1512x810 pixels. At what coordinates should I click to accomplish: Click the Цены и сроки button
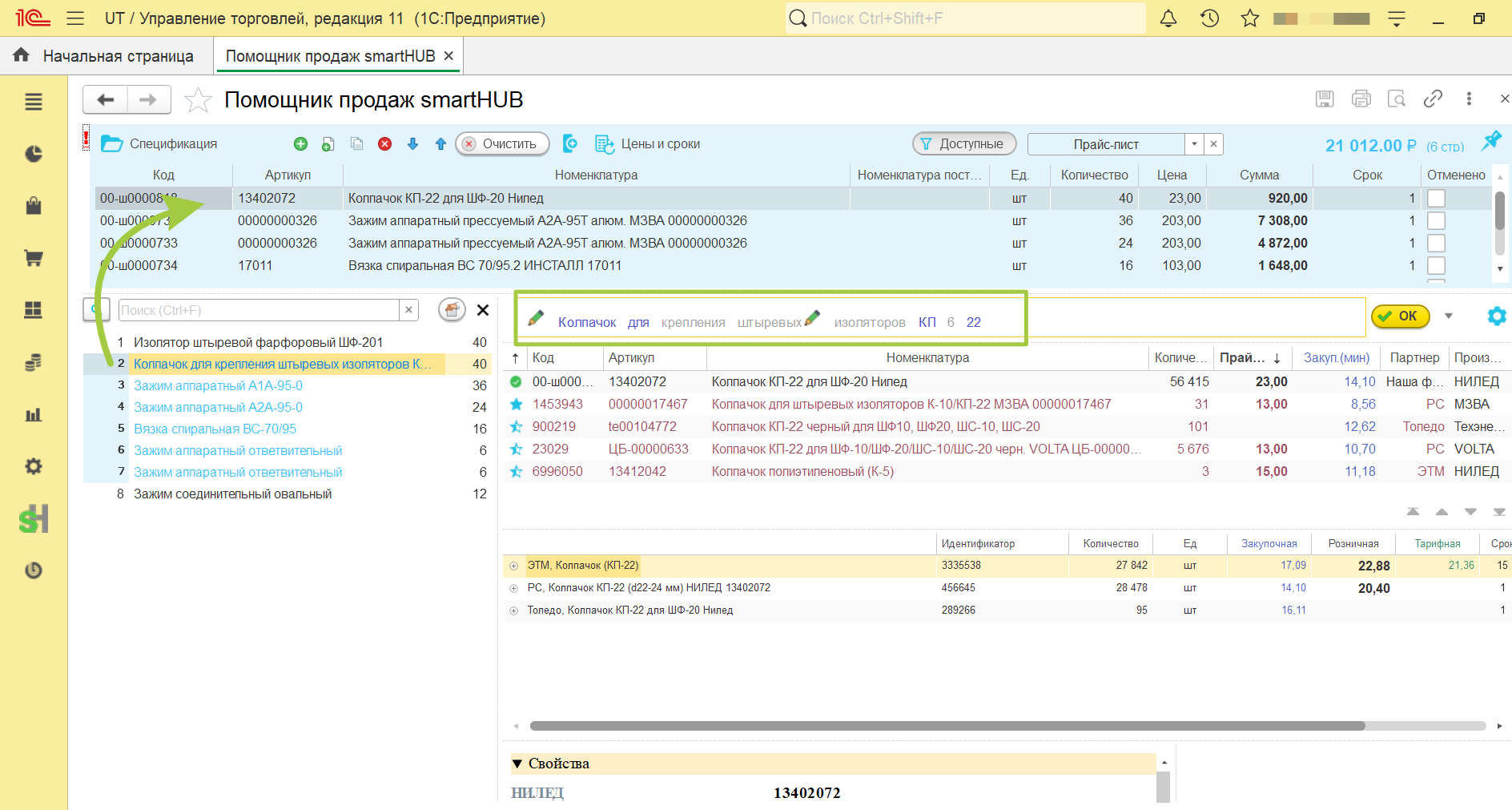(647, 144)
